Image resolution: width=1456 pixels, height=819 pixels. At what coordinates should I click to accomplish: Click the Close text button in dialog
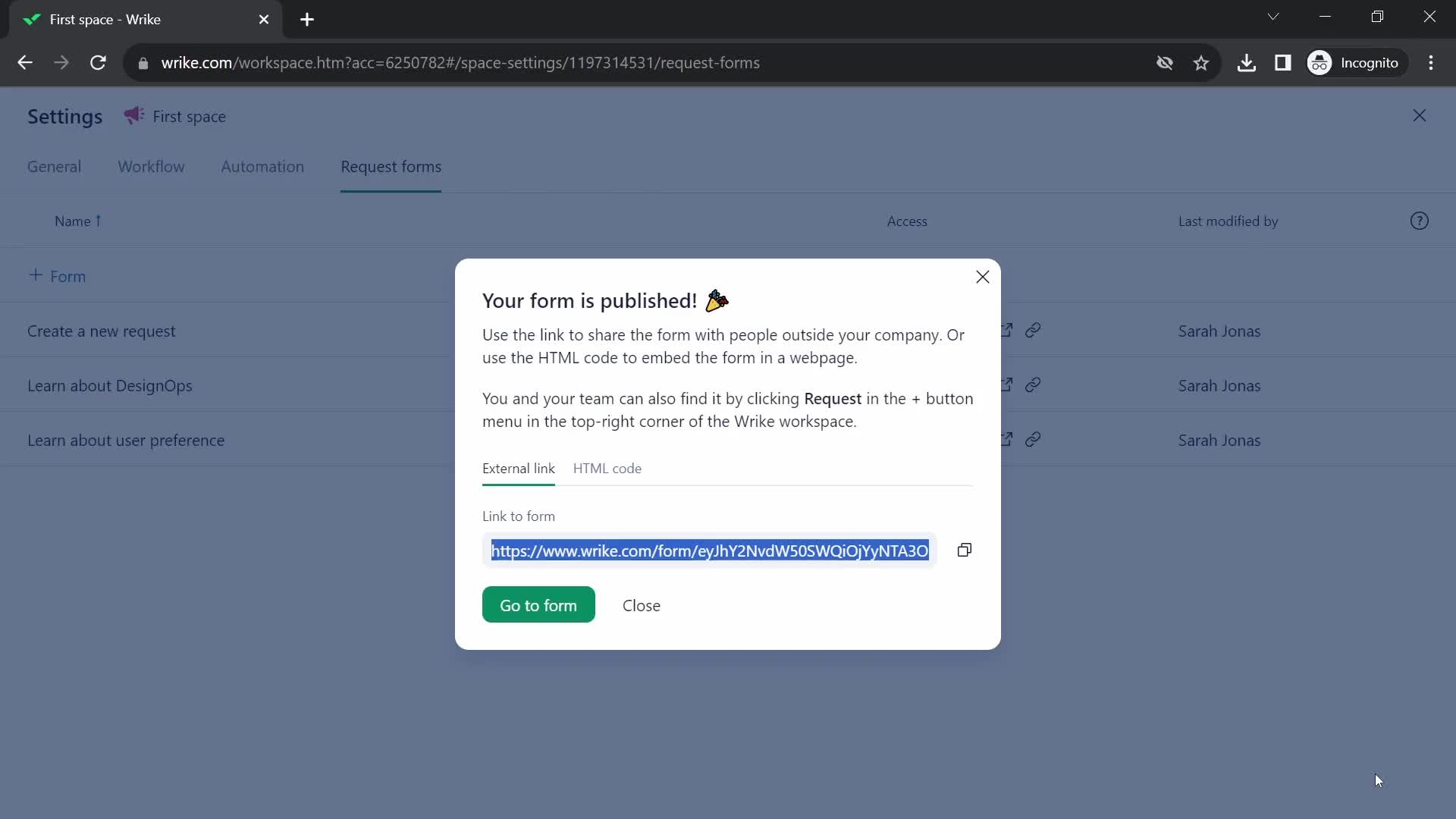coord(642,605)
